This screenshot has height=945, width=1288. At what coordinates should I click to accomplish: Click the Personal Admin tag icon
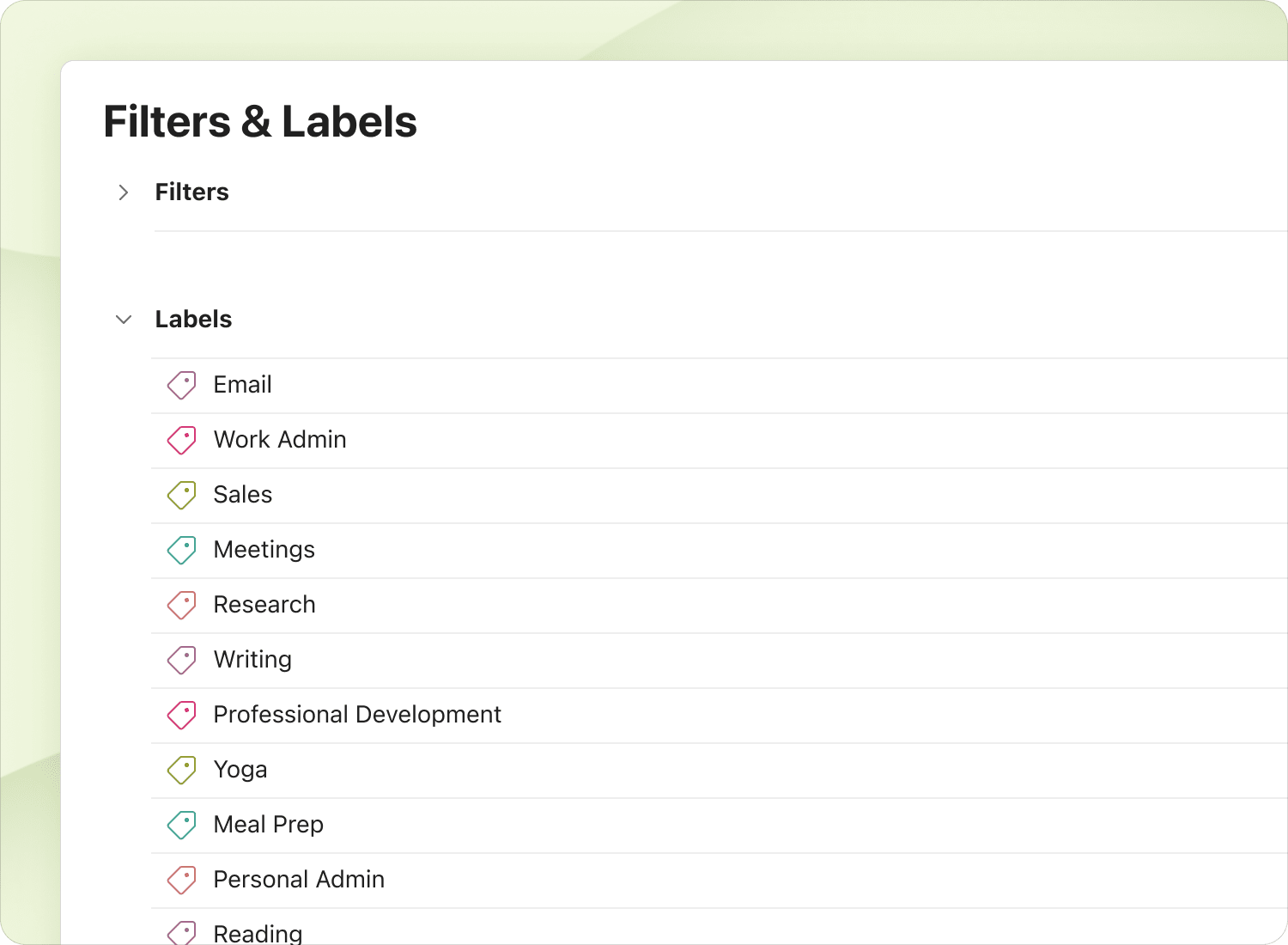[x=182, y=880]
